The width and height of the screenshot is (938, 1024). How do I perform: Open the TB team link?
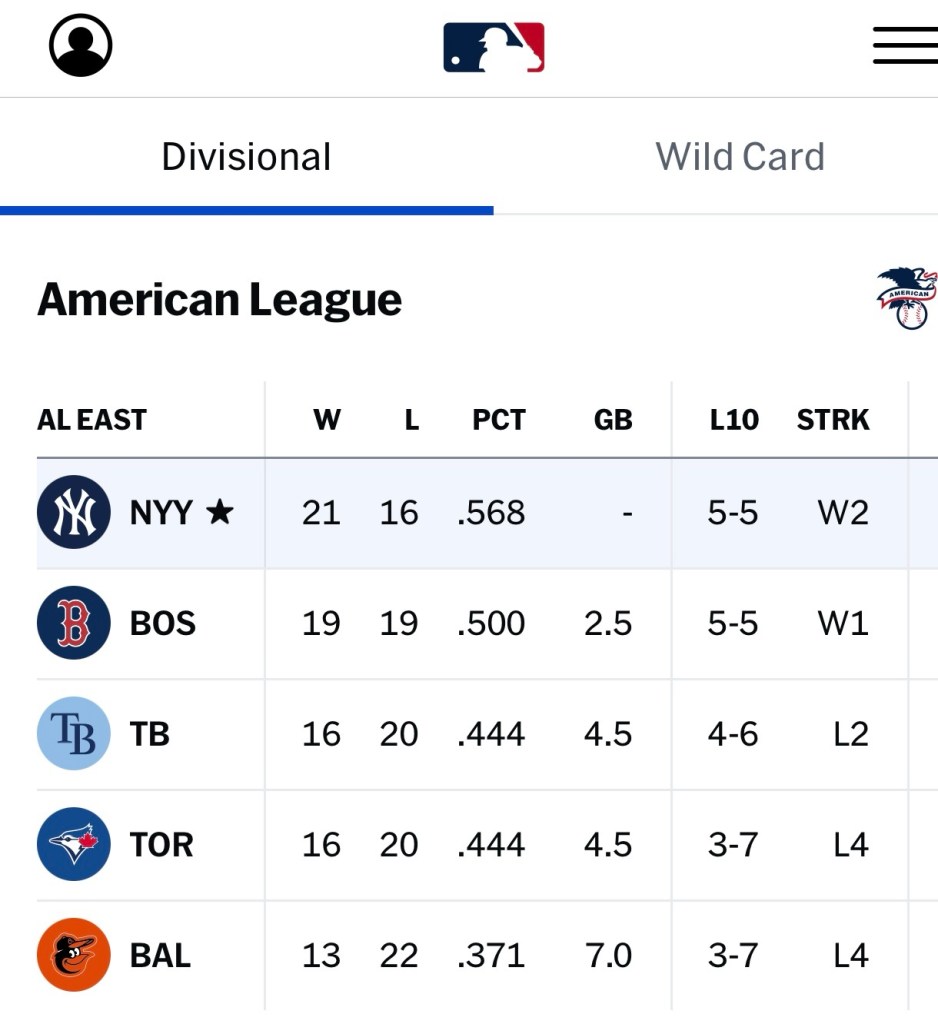tap(150, 735)
